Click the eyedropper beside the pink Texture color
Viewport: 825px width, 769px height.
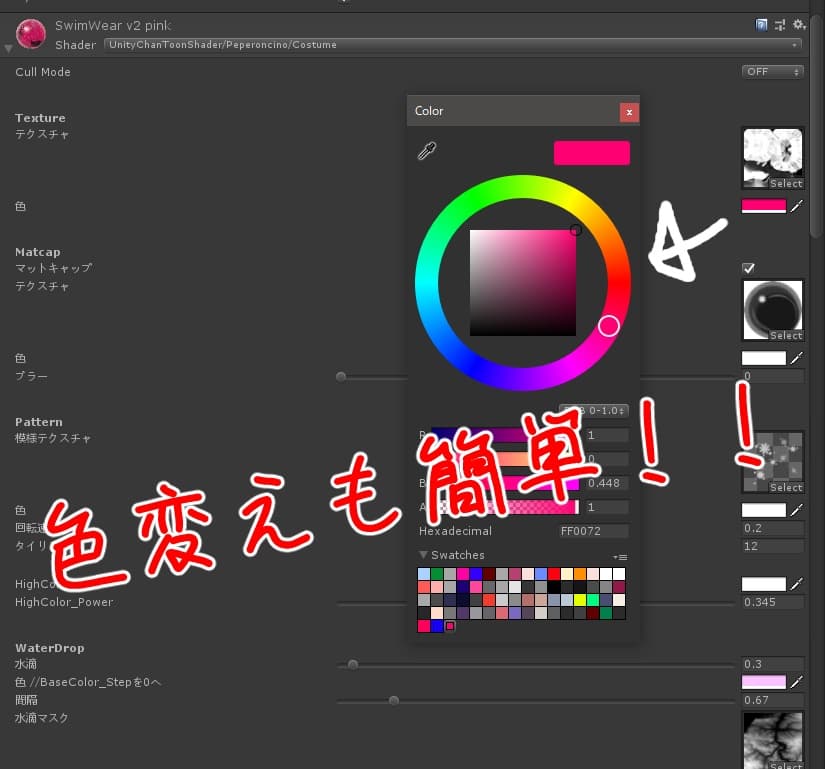(795, 205)
